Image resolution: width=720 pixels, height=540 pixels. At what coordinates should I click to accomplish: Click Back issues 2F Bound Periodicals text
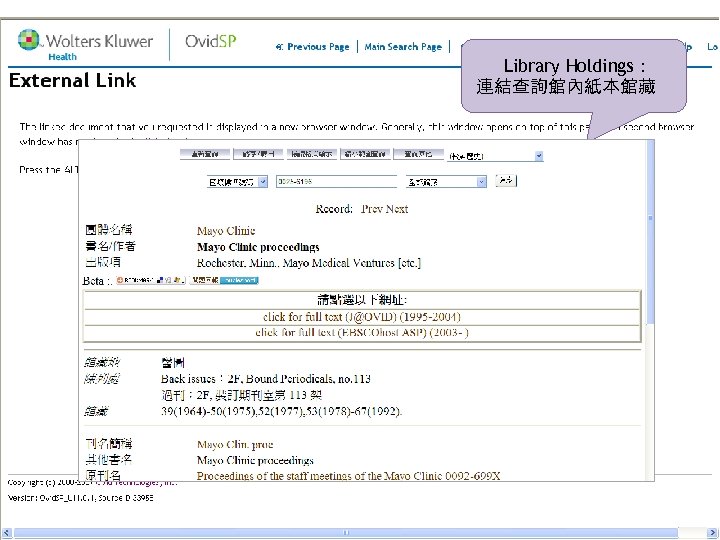point(266,379)
